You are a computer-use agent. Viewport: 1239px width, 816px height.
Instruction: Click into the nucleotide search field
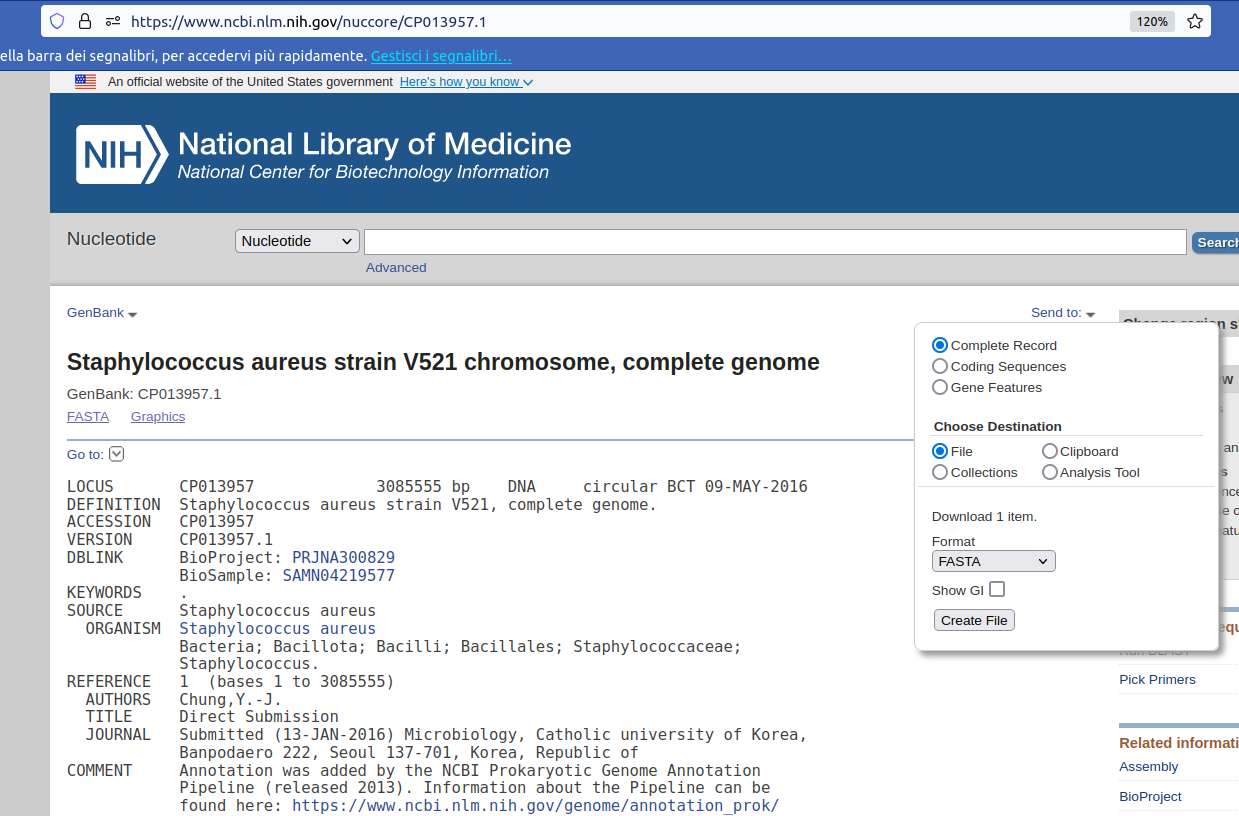point(774,242)
